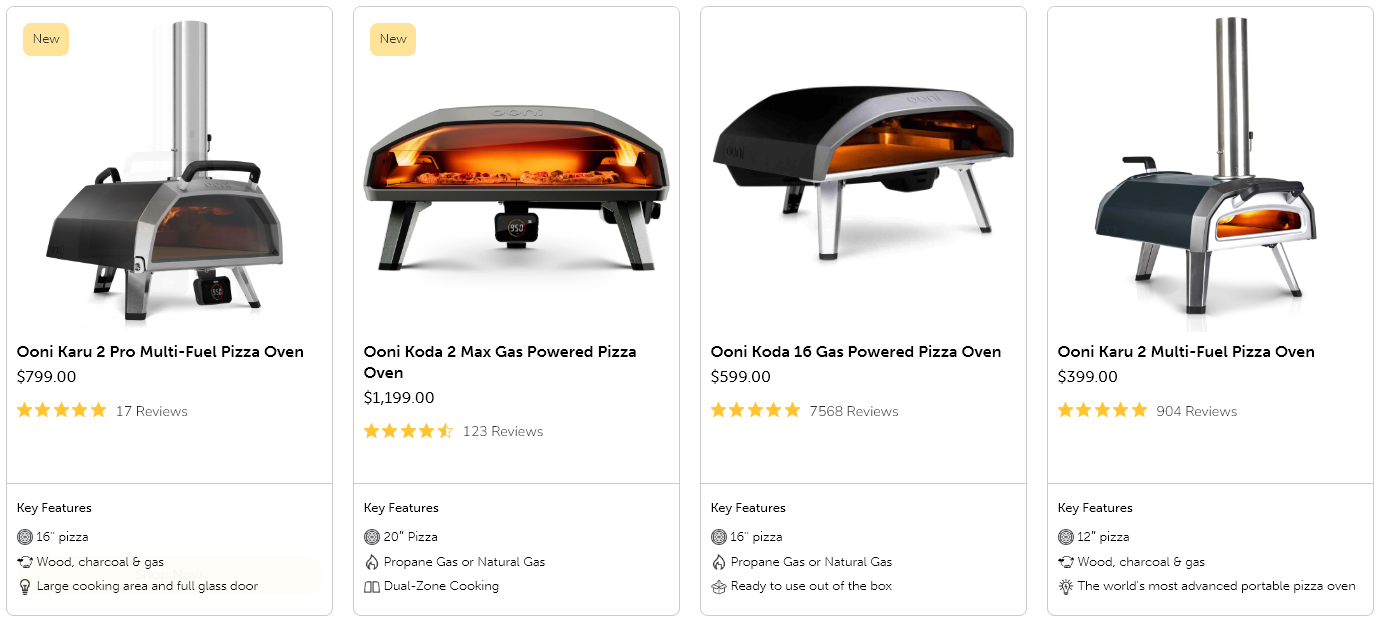The image size is (1380, 622).
Task: Click the box icon beside Ready to use
Action: 719,586
